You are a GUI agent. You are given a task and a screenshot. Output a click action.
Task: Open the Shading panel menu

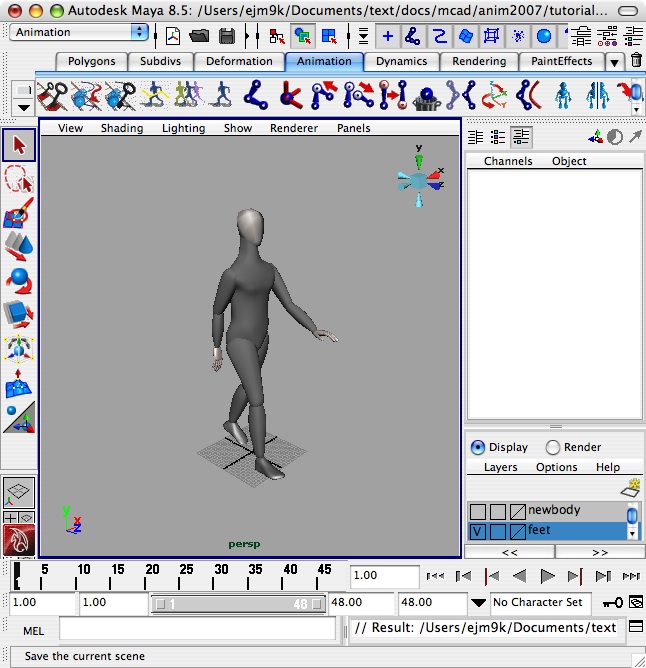coord(122,128)
